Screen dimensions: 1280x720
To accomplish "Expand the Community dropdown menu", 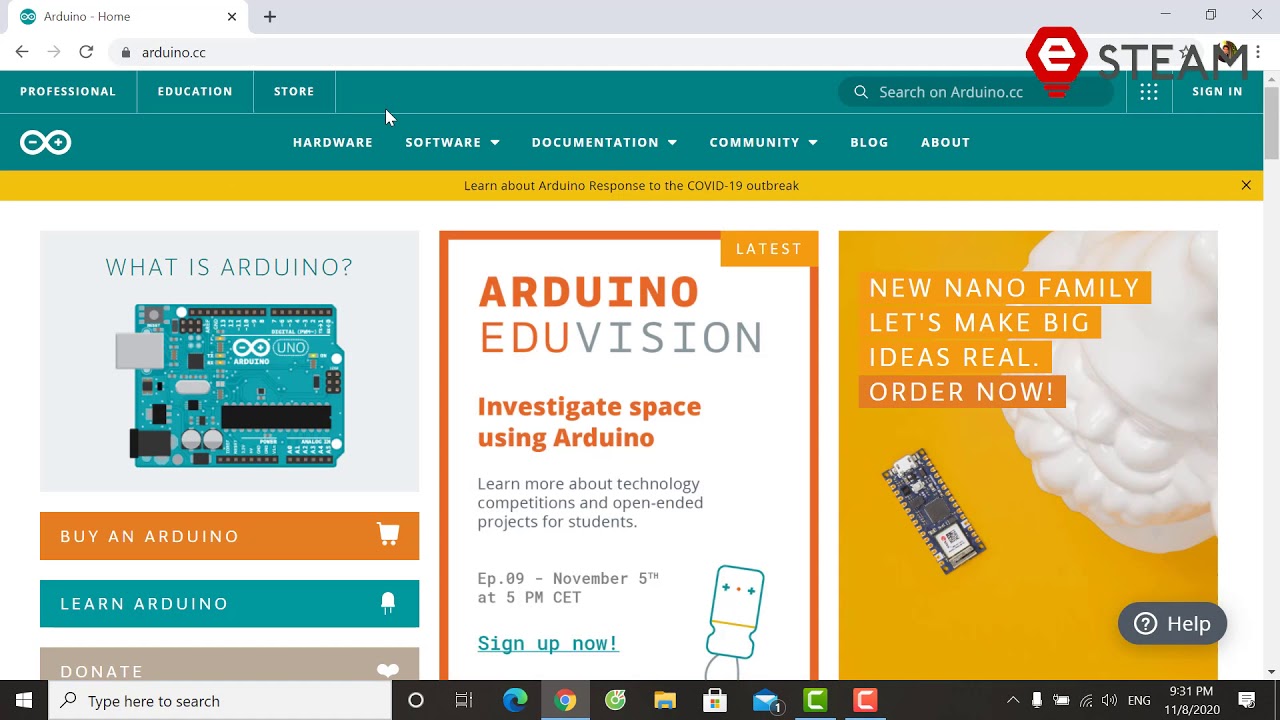I will point(763,143).
